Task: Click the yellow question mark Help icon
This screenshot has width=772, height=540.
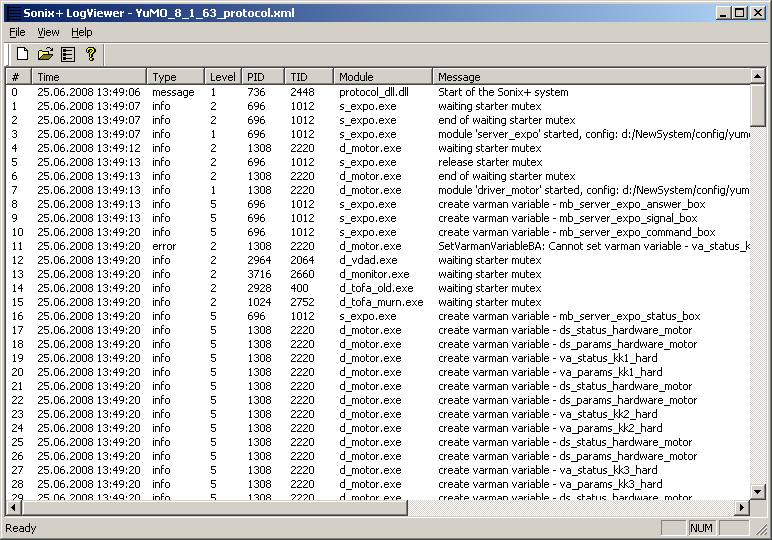Action: point(90,54)
